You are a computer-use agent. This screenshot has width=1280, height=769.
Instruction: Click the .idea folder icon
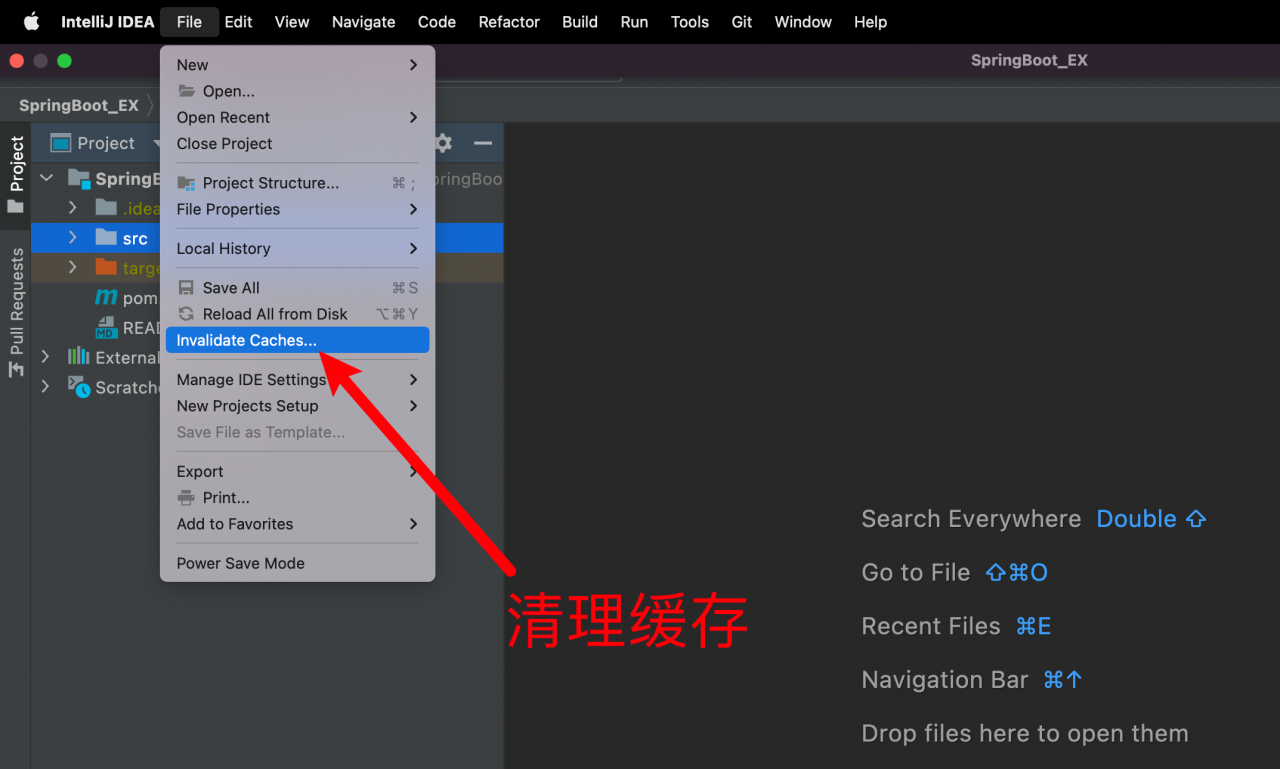(106, 208)
